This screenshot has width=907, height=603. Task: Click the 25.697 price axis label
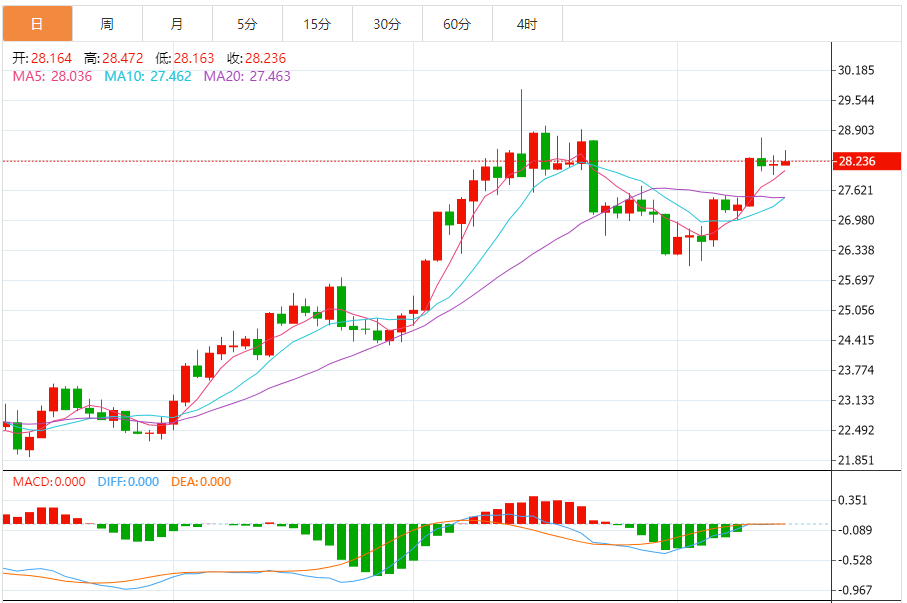(x=856, y=281)
